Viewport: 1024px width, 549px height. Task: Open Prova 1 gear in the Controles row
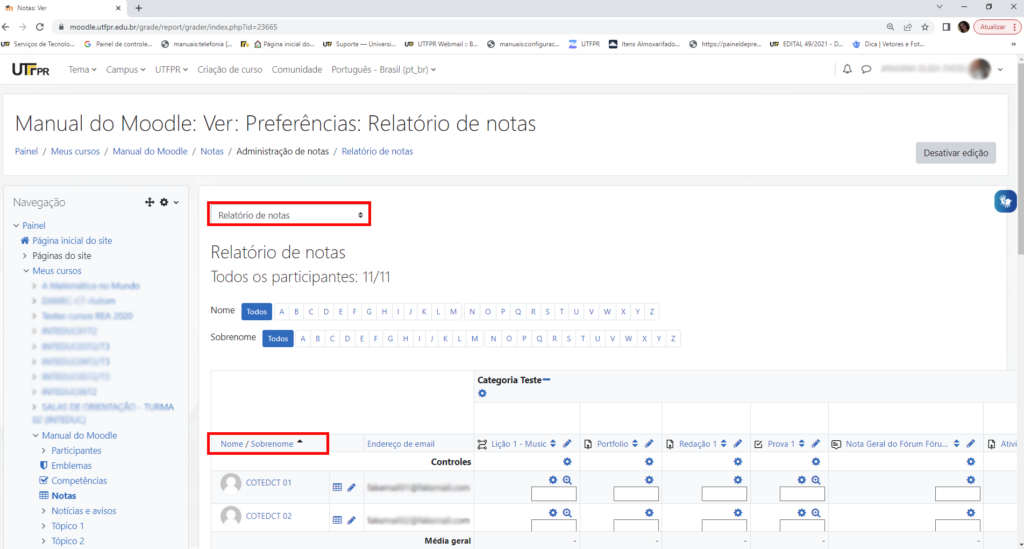point(816,462)
